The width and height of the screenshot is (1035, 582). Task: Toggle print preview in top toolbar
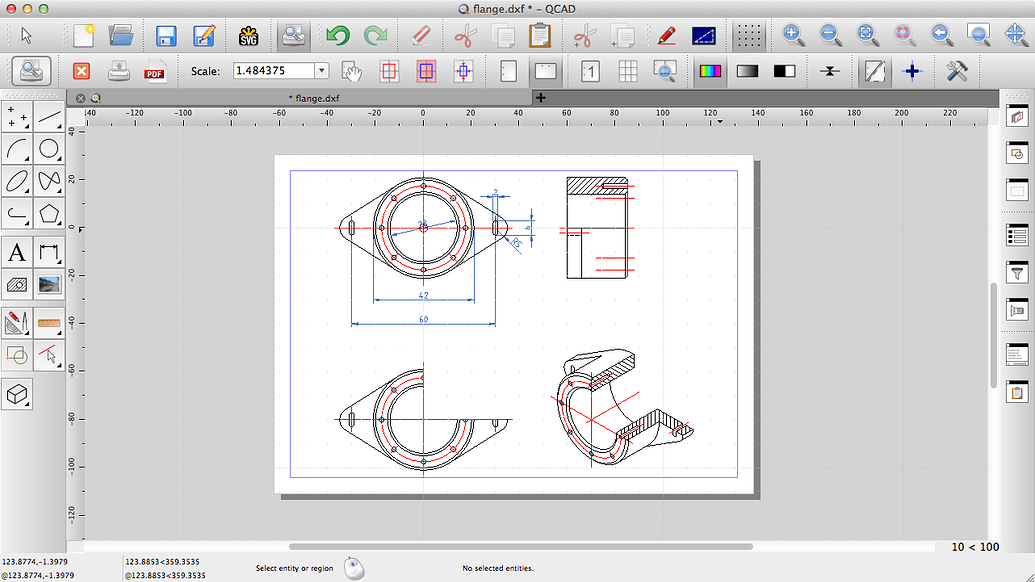coord(293,35)
